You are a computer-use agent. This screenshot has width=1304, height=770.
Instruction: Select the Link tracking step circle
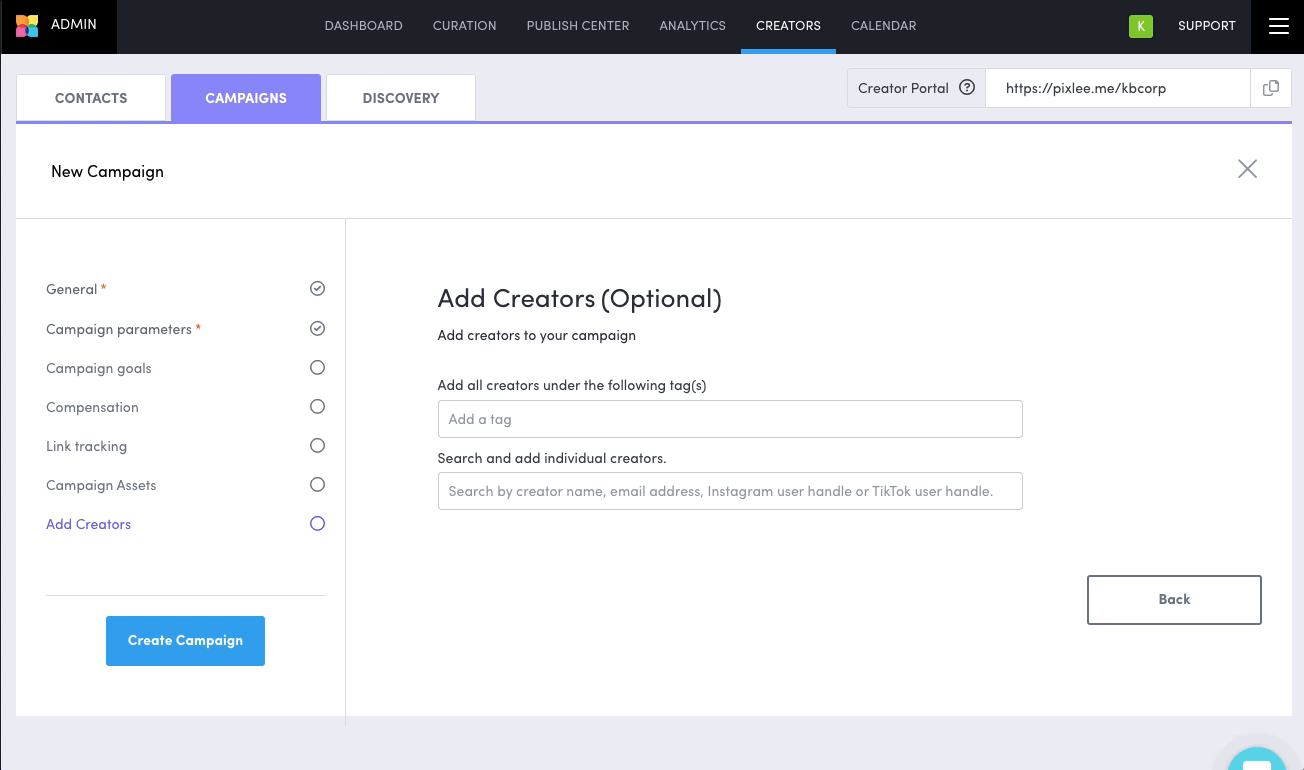point(317,446)
